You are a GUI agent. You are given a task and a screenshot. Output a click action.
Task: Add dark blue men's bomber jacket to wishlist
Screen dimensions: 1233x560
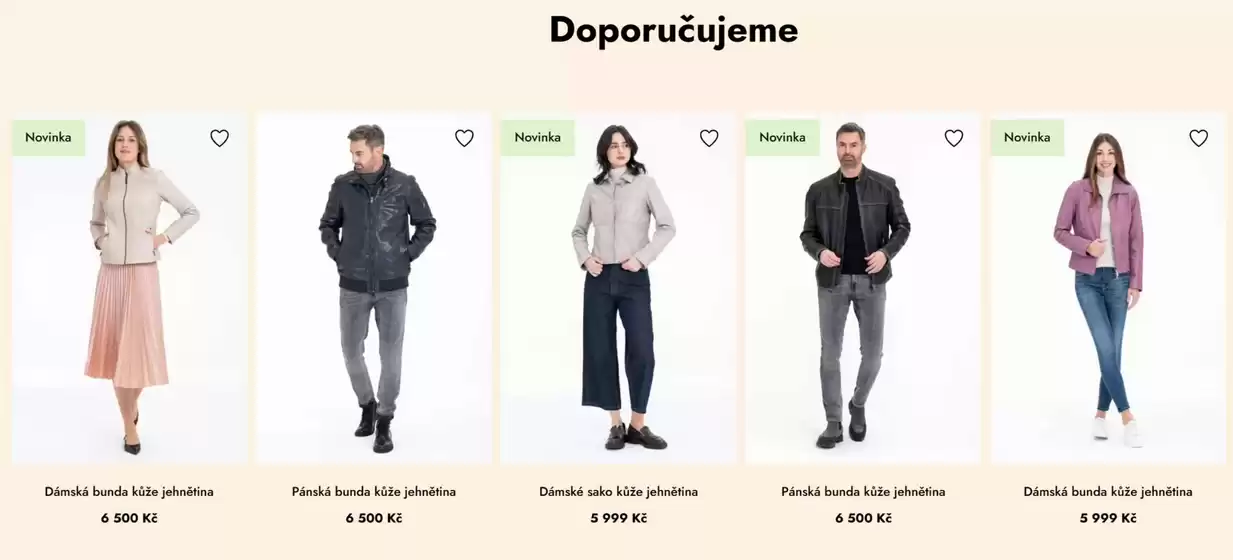(x=464, y=138)
